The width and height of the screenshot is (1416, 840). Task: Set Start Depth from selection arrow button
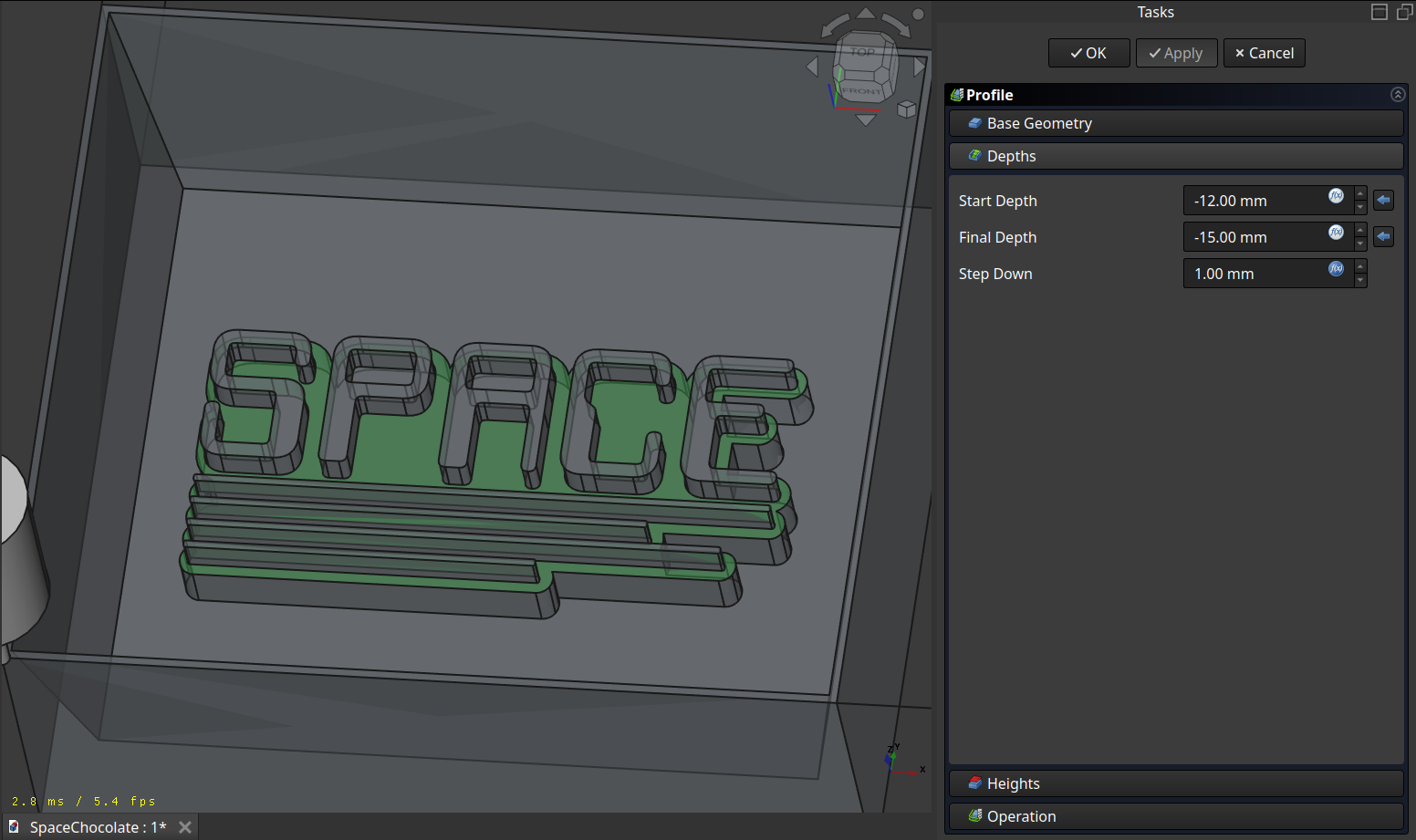pos(1383,201)
